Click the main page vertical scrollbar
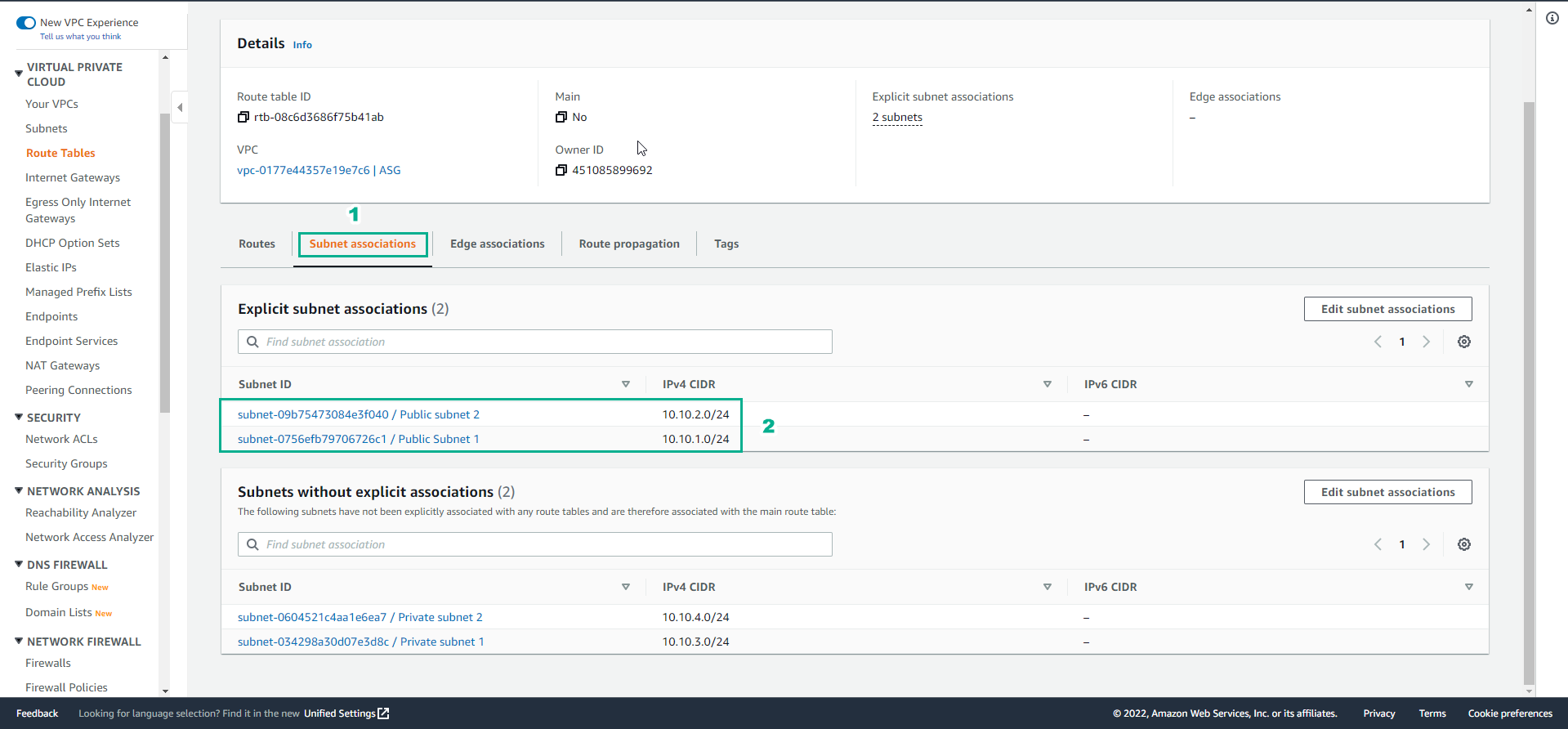Viewport: 1568px width, 729px height. tap(1529, 392)
